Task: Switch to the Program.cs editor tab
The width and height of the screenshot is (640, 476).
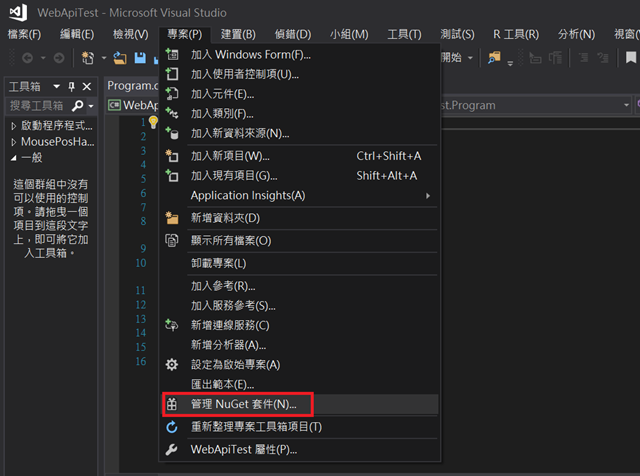Action: pyautogui.click(x=132, y=86)
